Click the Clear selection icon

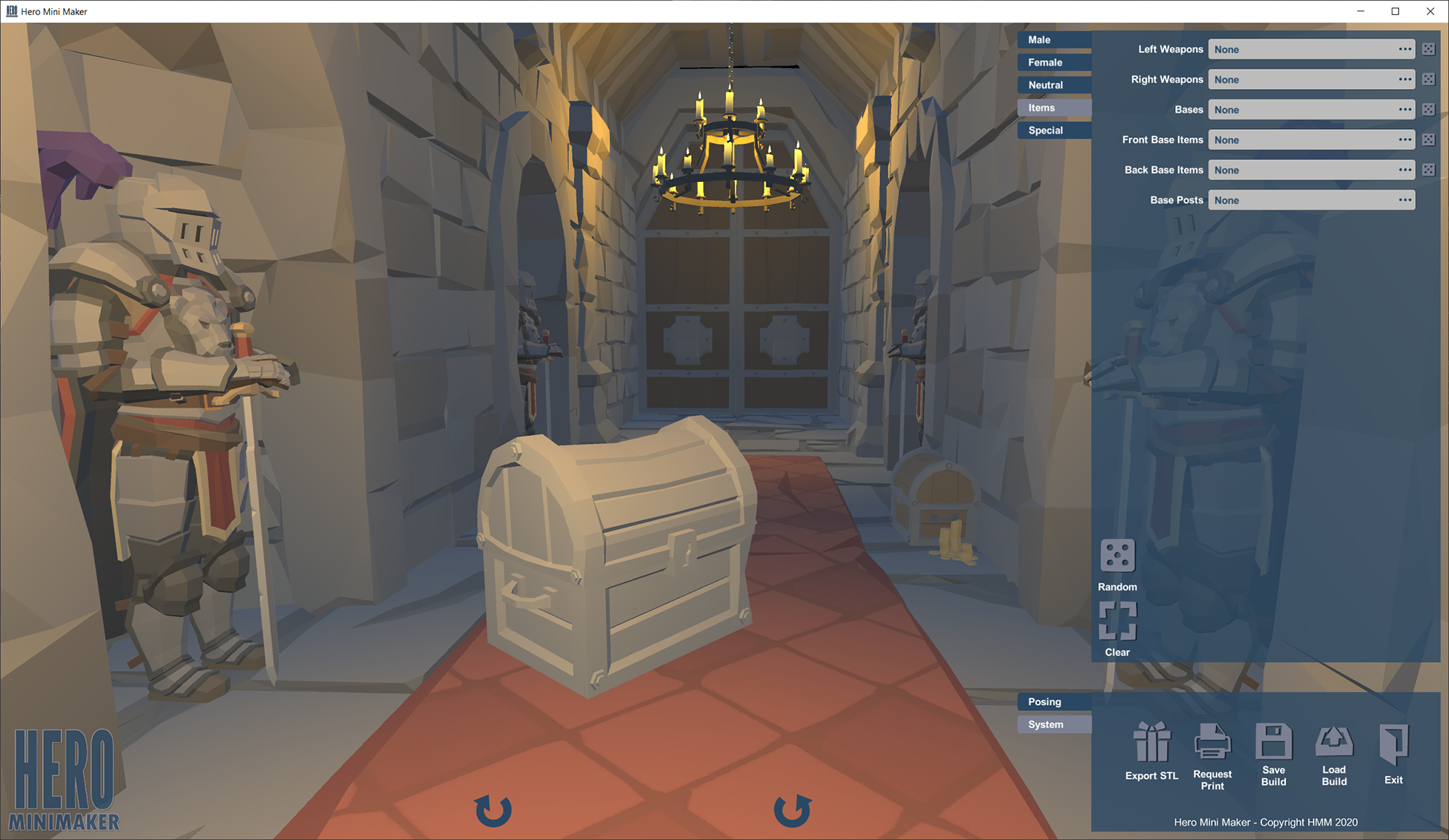click(1118, 621)
